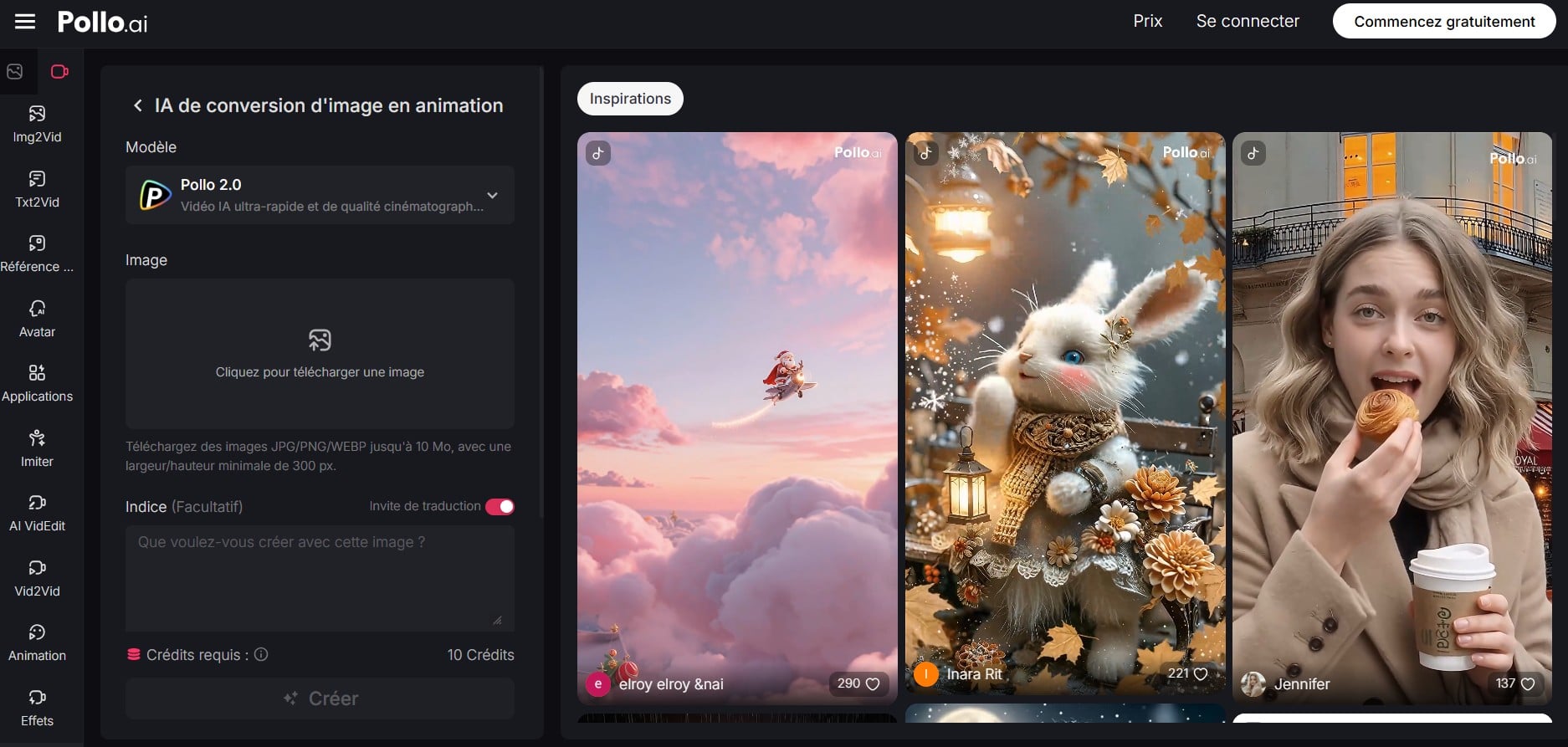The width and height of the screenshot is (1568, 747).
Task: Focus the Indice prompt text field
Action: 320,578
